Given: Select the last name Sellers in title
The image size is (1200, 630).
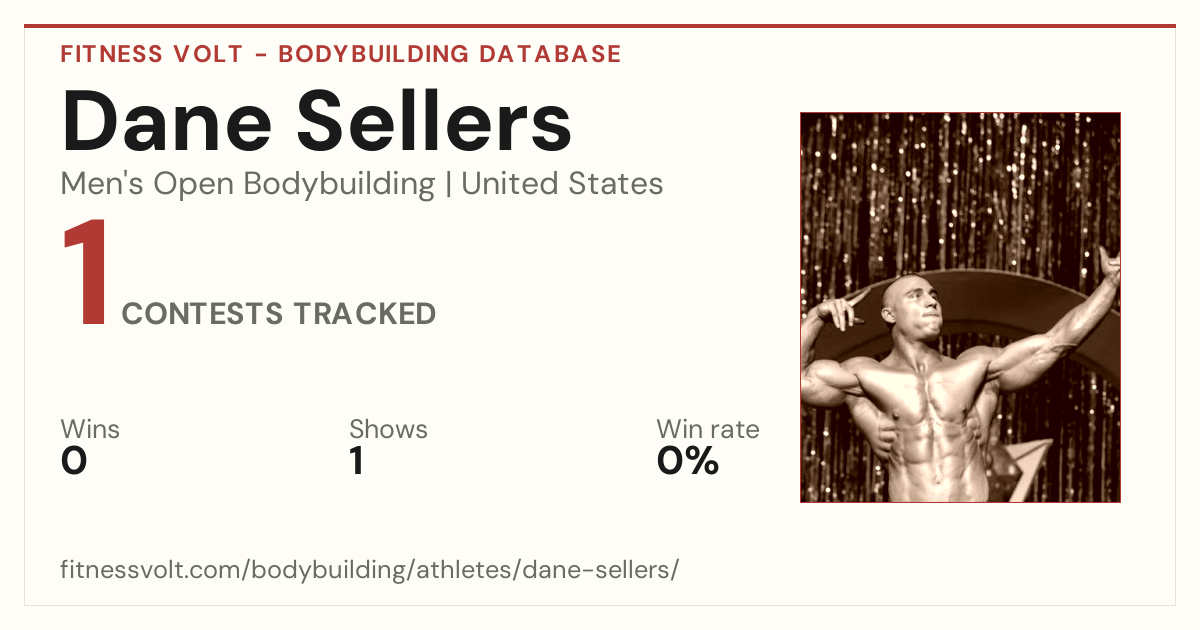Looking at the screenshot, I should [x=436, y=121].
